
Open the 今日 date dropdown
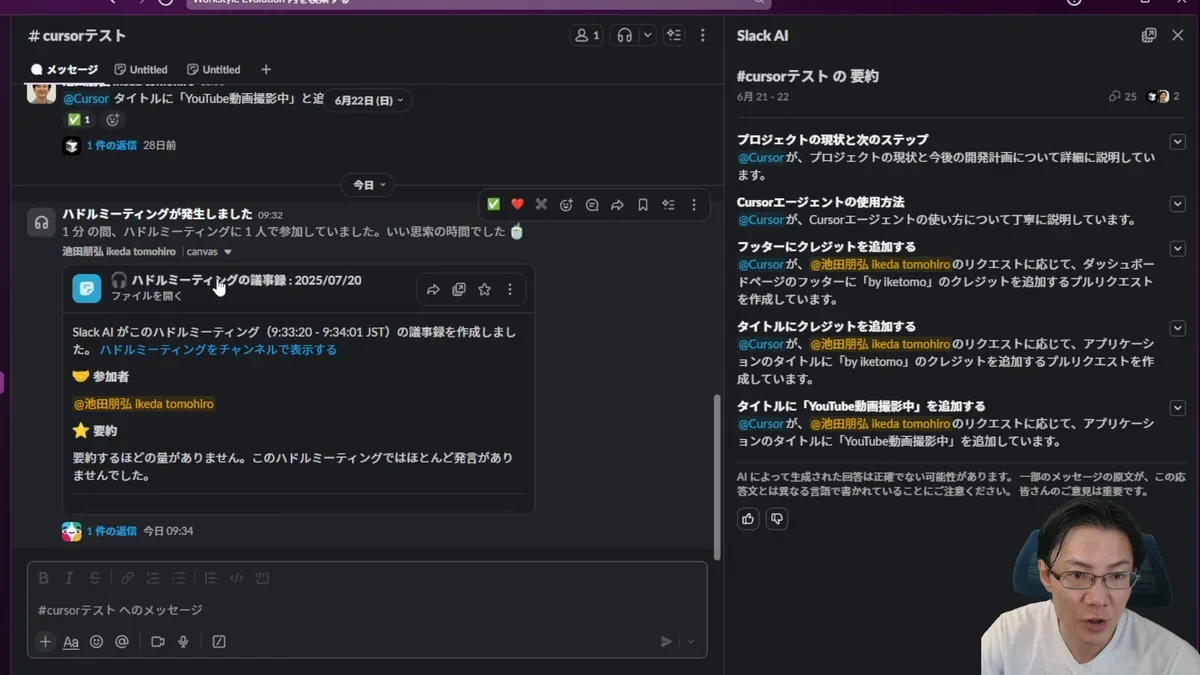(368, 185)
